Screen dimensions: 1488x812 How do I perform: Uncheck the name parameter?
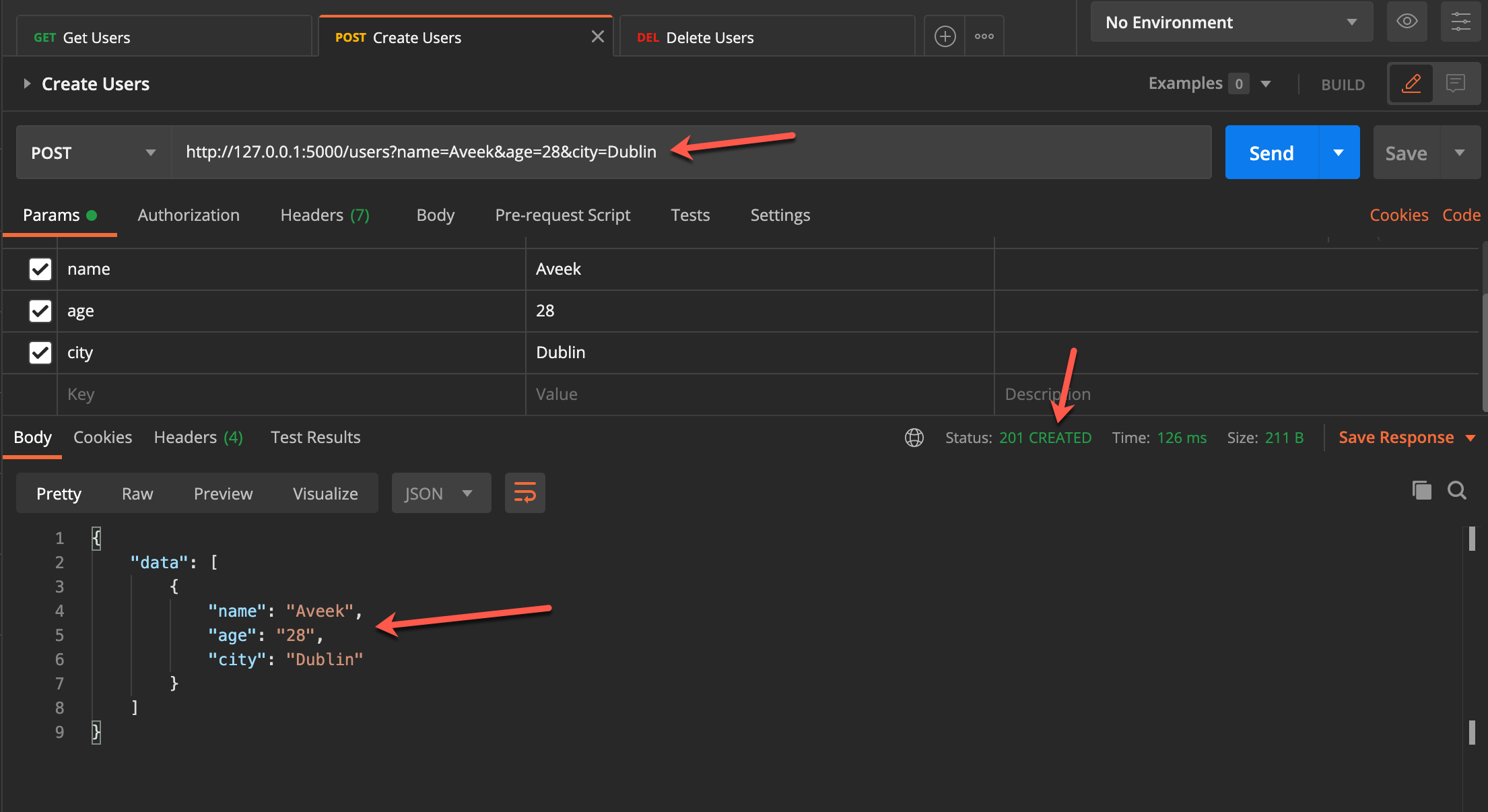[x=40, y=269]
